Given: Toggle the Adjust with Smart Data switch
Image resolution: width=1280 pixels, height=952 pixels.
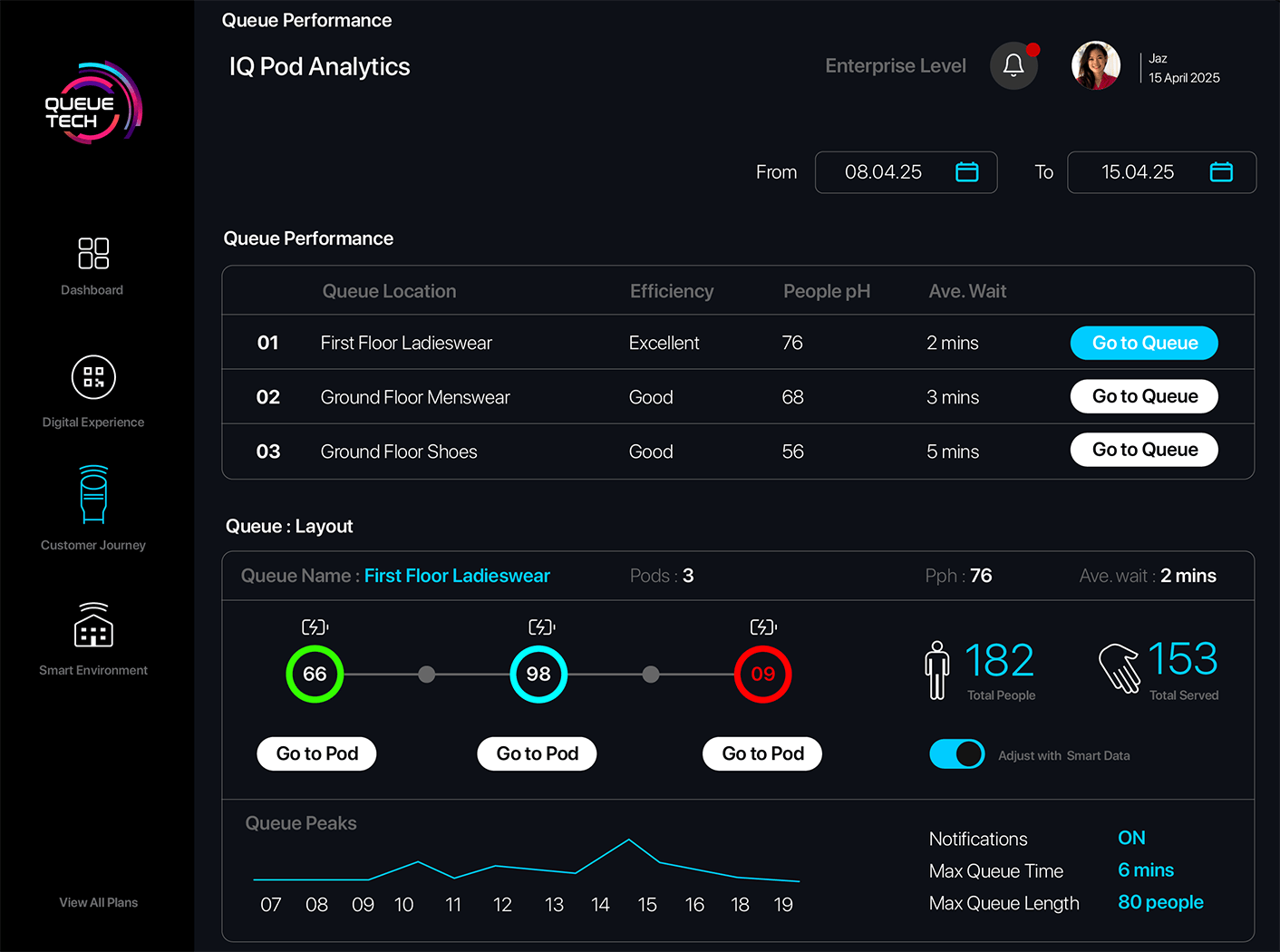Looking at the screenshot, I should point(956,753).
